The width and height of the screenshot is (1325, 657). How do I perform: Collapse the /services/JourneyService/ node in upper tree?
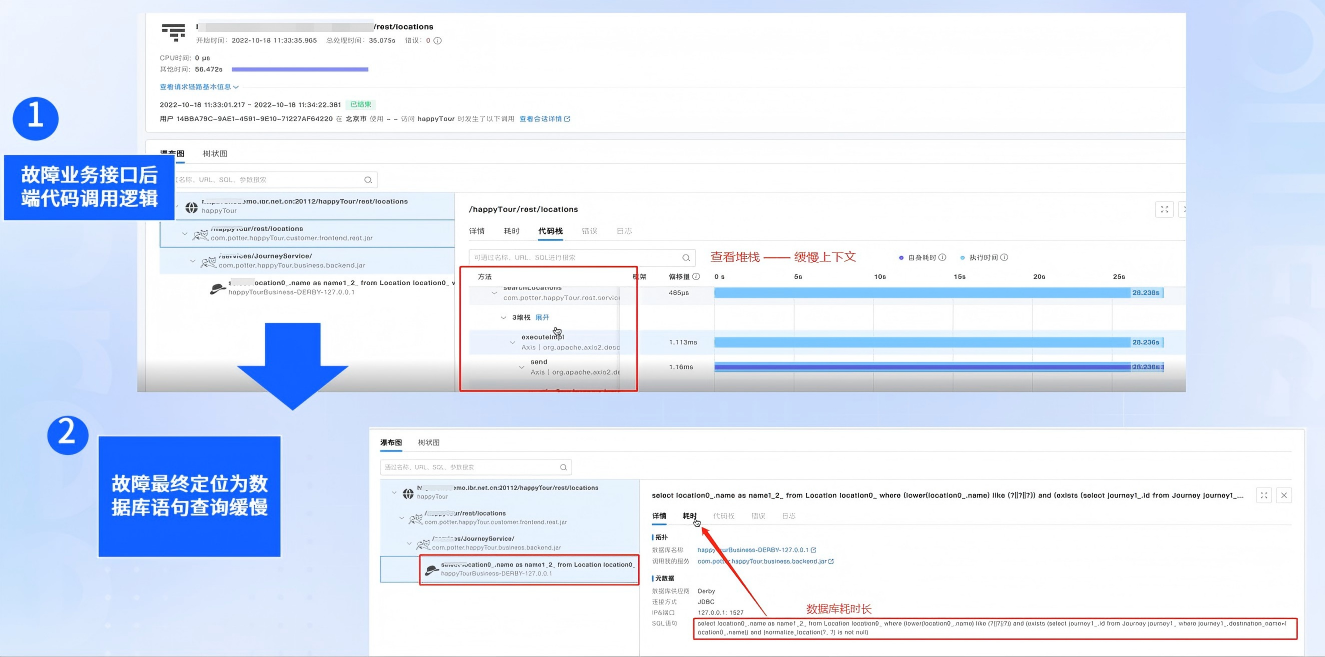[x=194, y=259]
